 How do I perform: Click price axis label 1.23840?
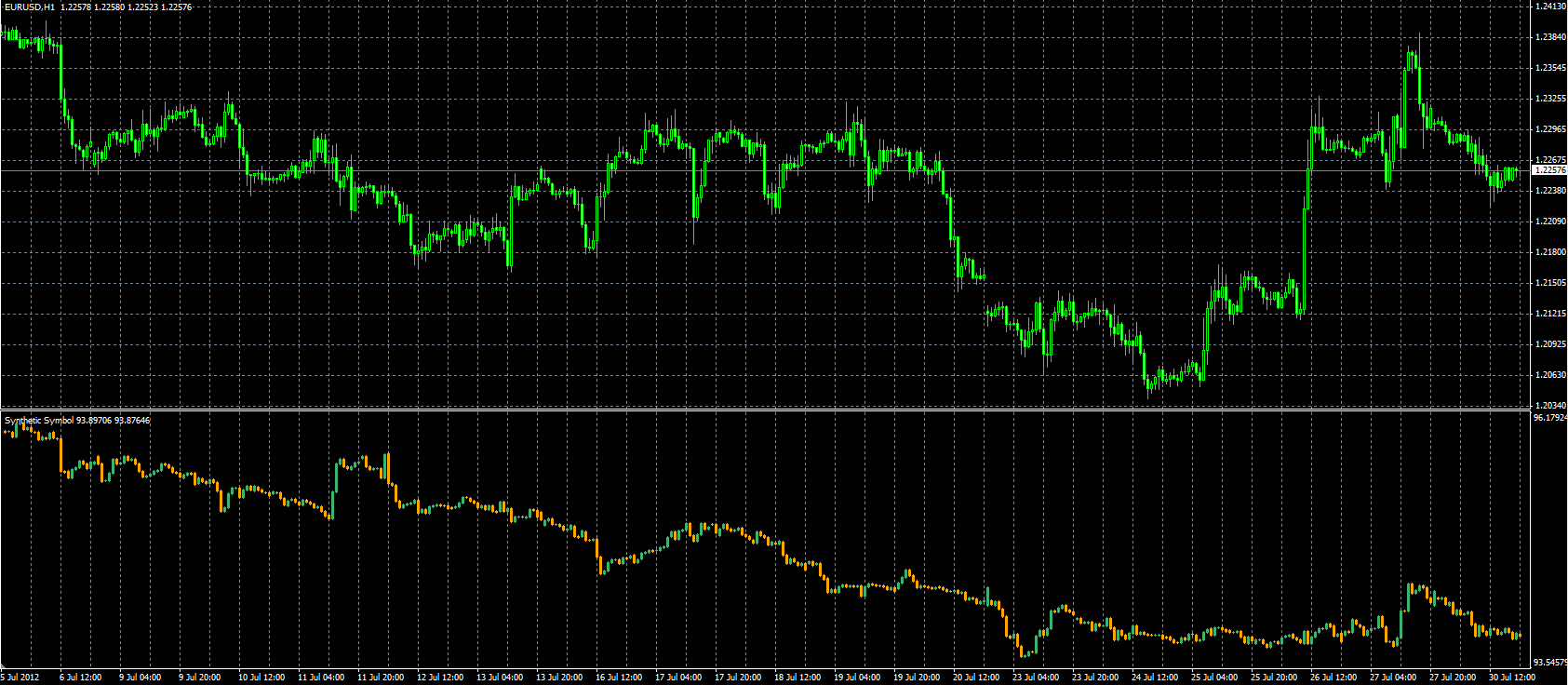[x=1549, y=37]
